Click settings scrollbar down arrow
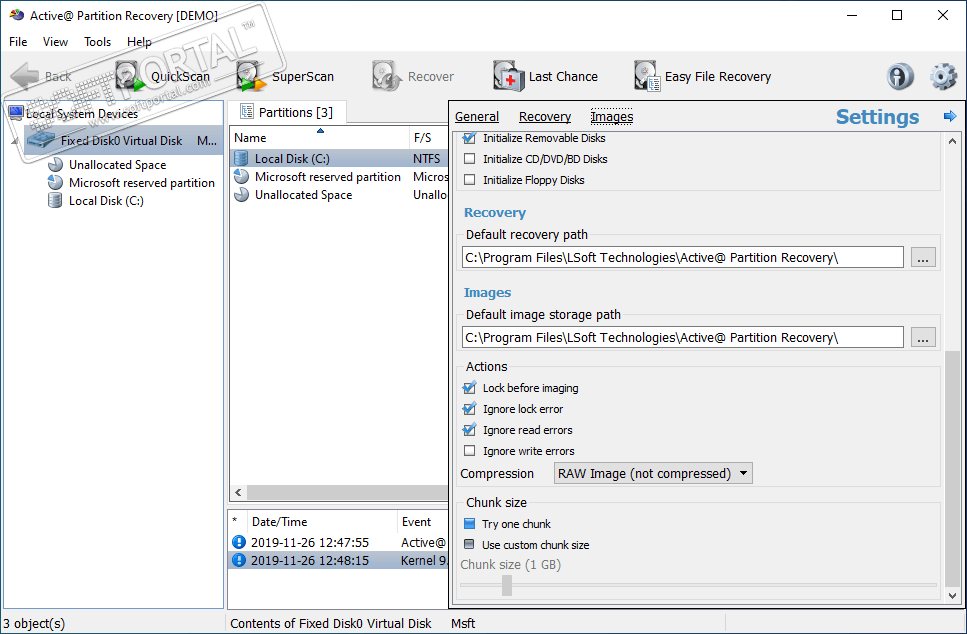Viewport: 967px width, 634px height. (952, 596)
